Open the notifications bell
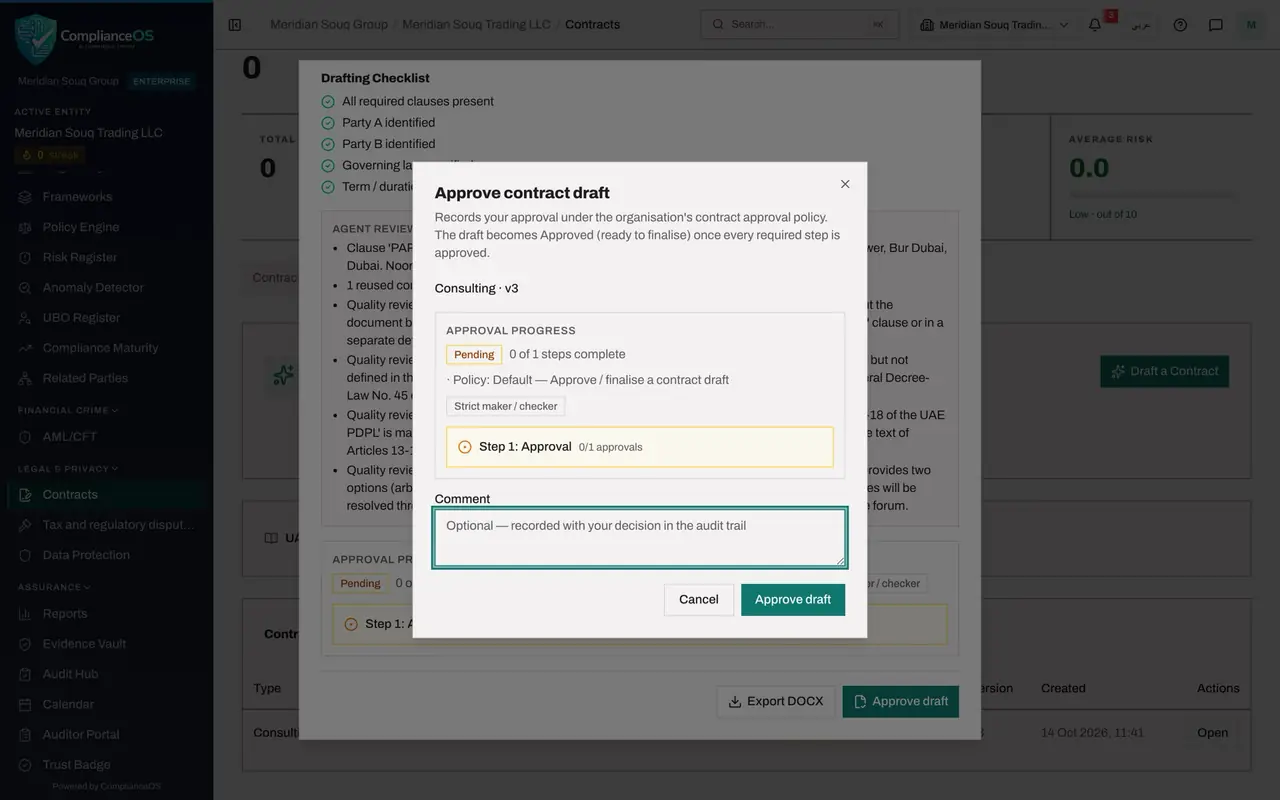1280x800 pixels. pos(1095,25)
